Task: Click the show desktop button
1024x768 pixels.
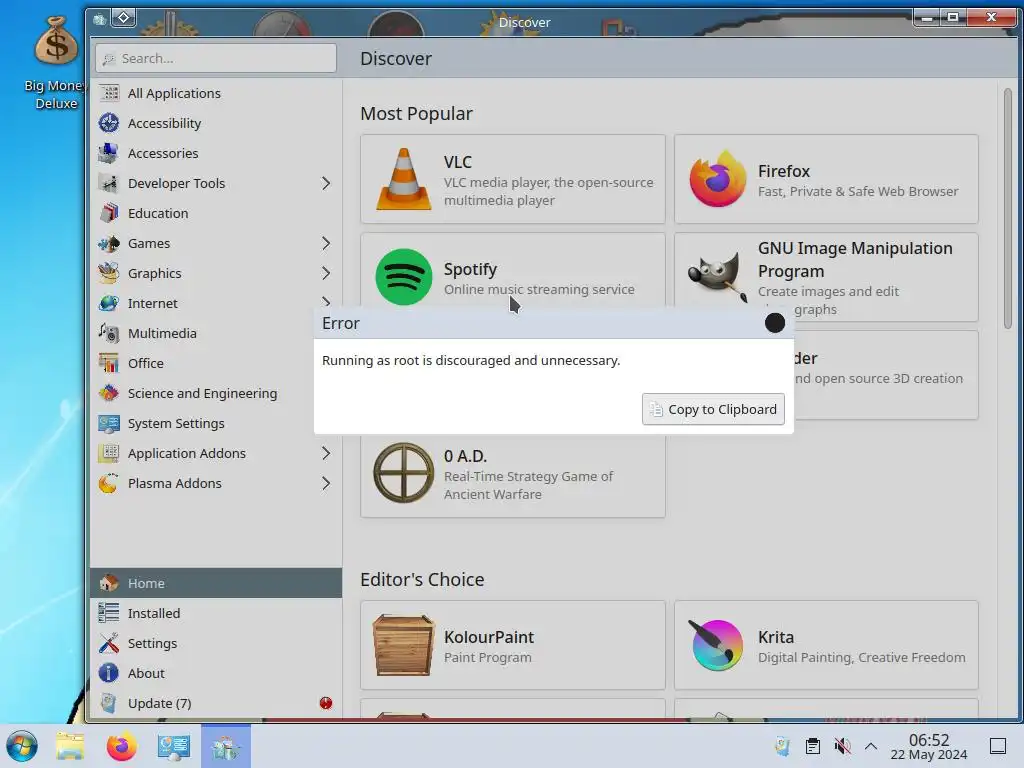Action: tap(998, 746)
